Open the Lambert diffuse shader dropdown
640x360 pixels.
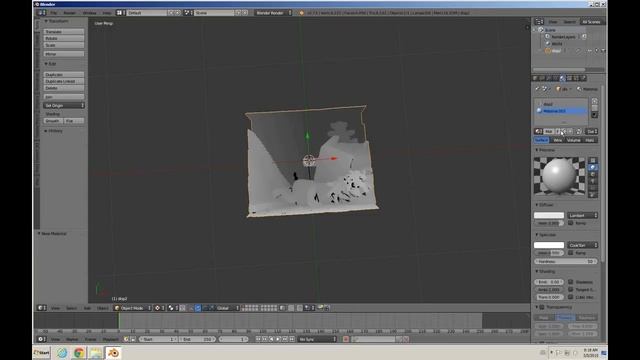click(x=582, y=215)
